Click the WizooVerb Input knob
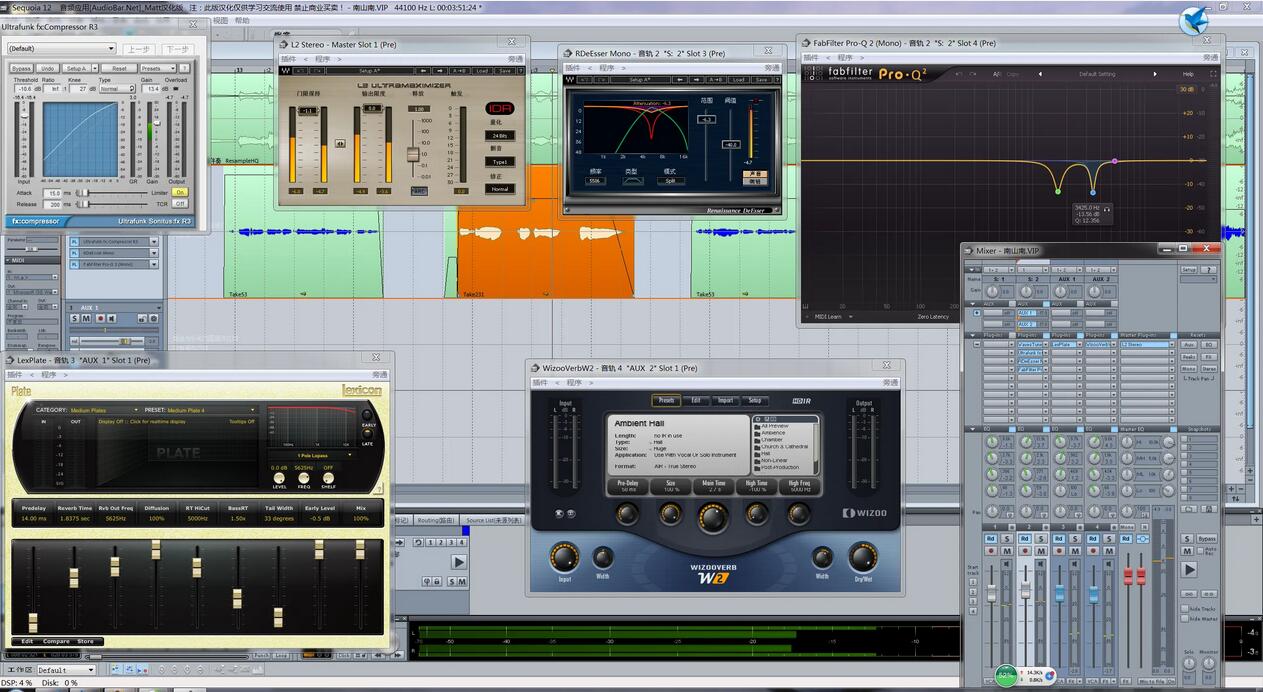This screenshot has width=1263, height=692. pyautogui.click(x=564, y=557)
